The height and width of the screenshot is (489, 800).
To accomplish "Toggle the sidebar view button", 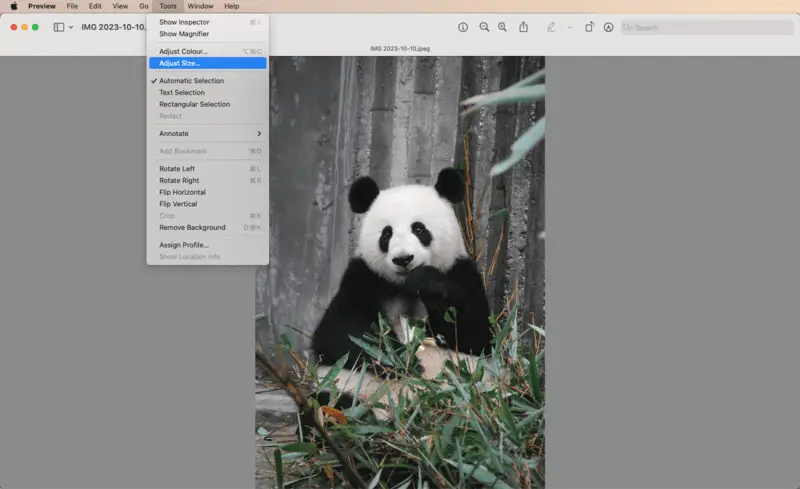I will click(58, 27).
